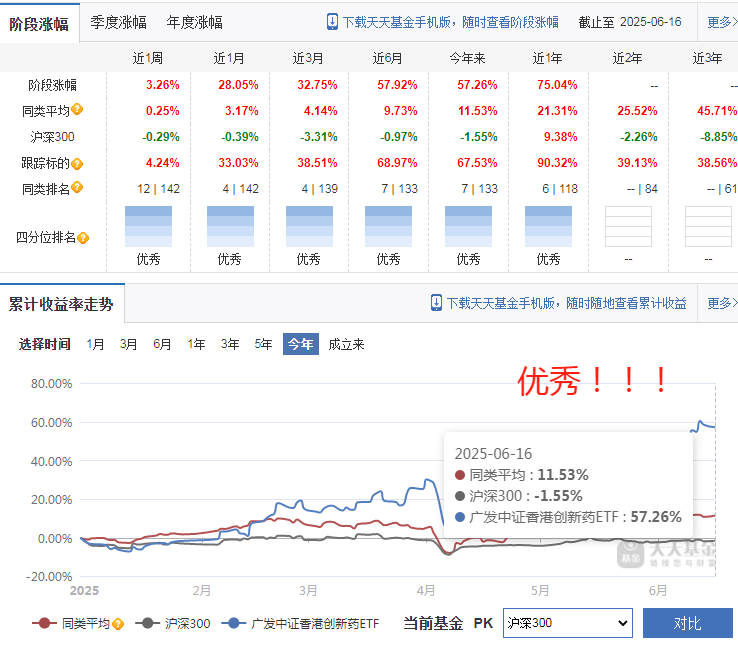Toggle the 同类平均 legend series

click(x=71, y=624)
